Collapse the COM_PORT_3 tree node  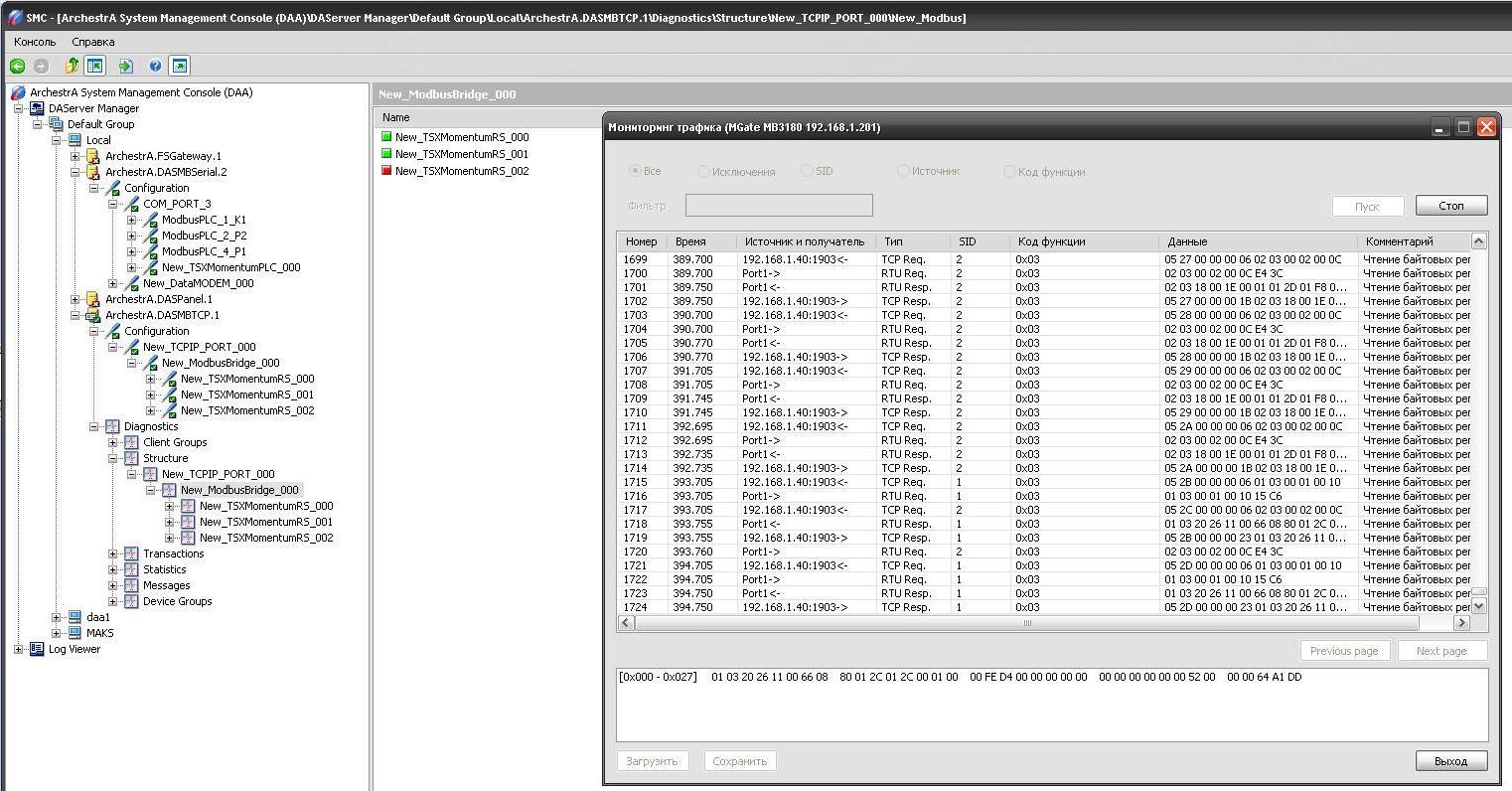[112, 204]
